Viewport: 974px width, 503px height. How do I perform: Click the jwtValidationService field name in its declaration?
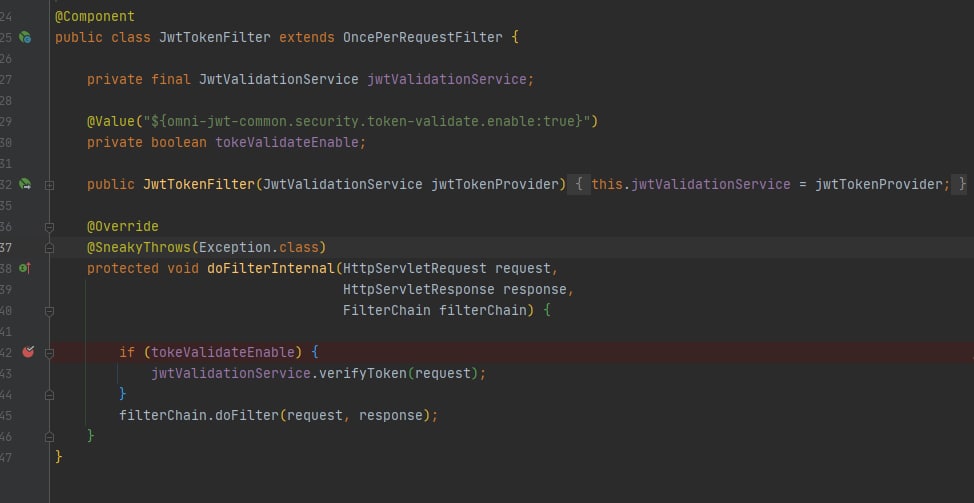(x=447, y=79)
